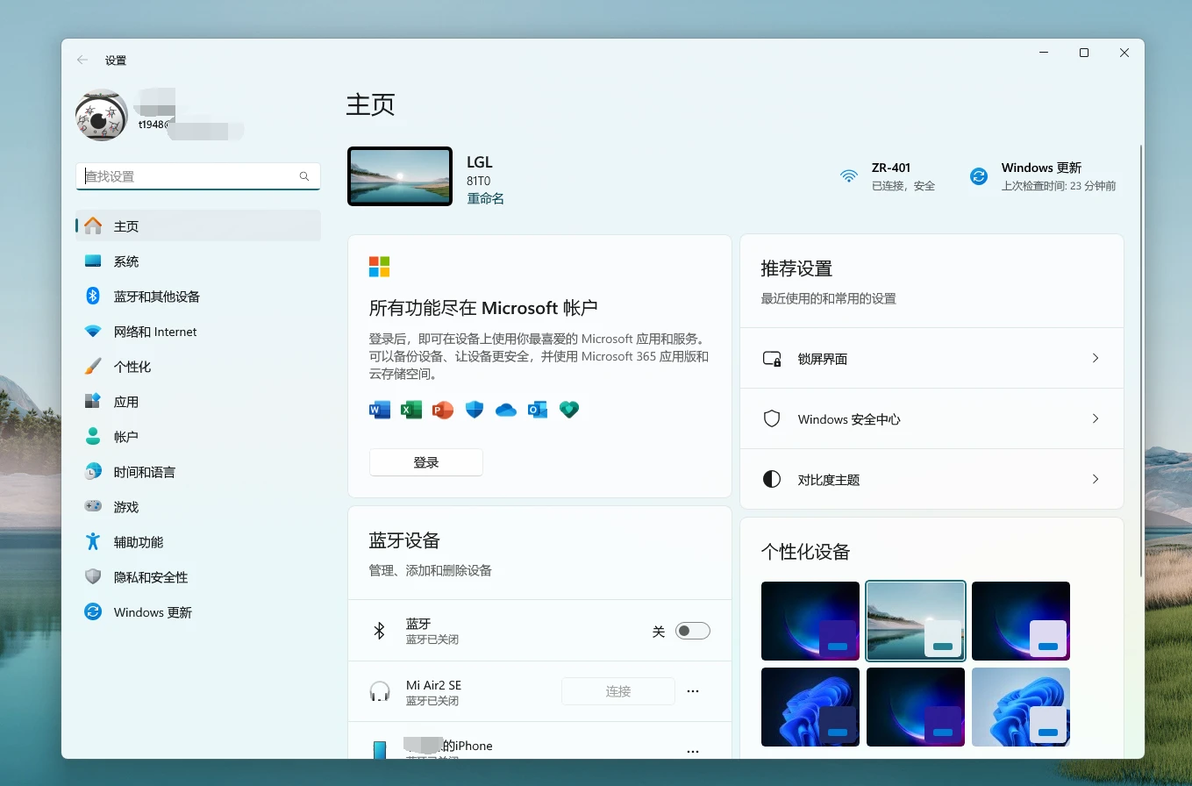The width and height of the screenshot is (1192, 786).
Task: Click the contrast half-circle icon
Action: pos(772,479)
